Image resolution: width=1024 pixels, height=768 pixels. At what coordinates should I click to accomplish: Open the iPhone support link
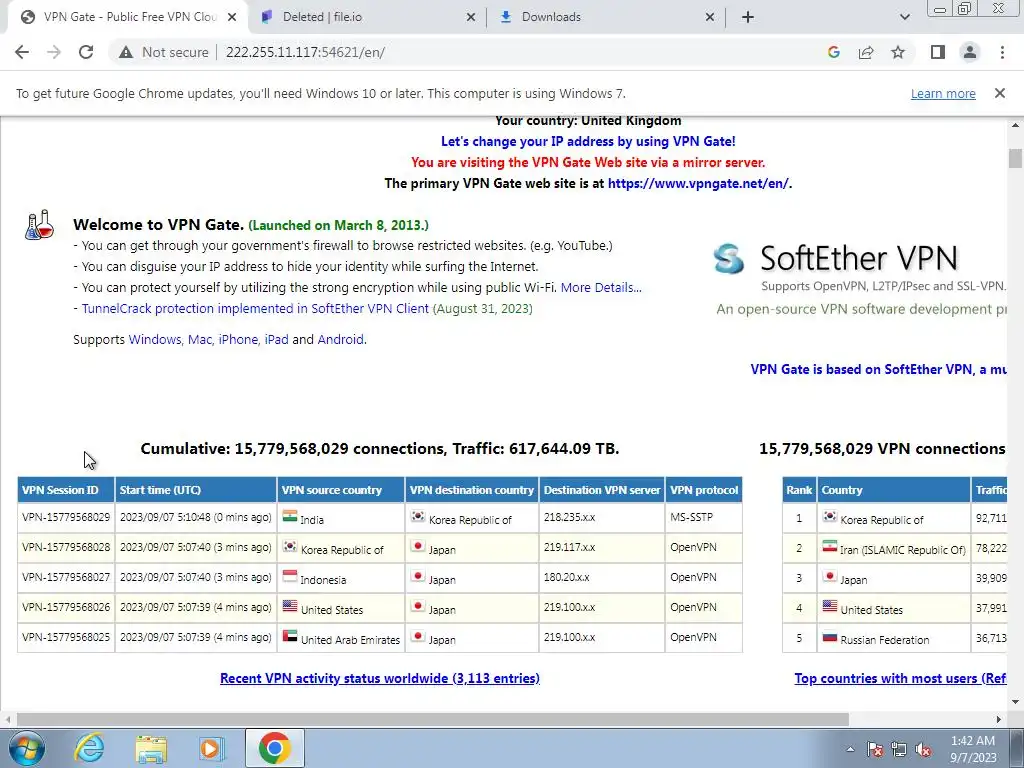click(238, 340)
